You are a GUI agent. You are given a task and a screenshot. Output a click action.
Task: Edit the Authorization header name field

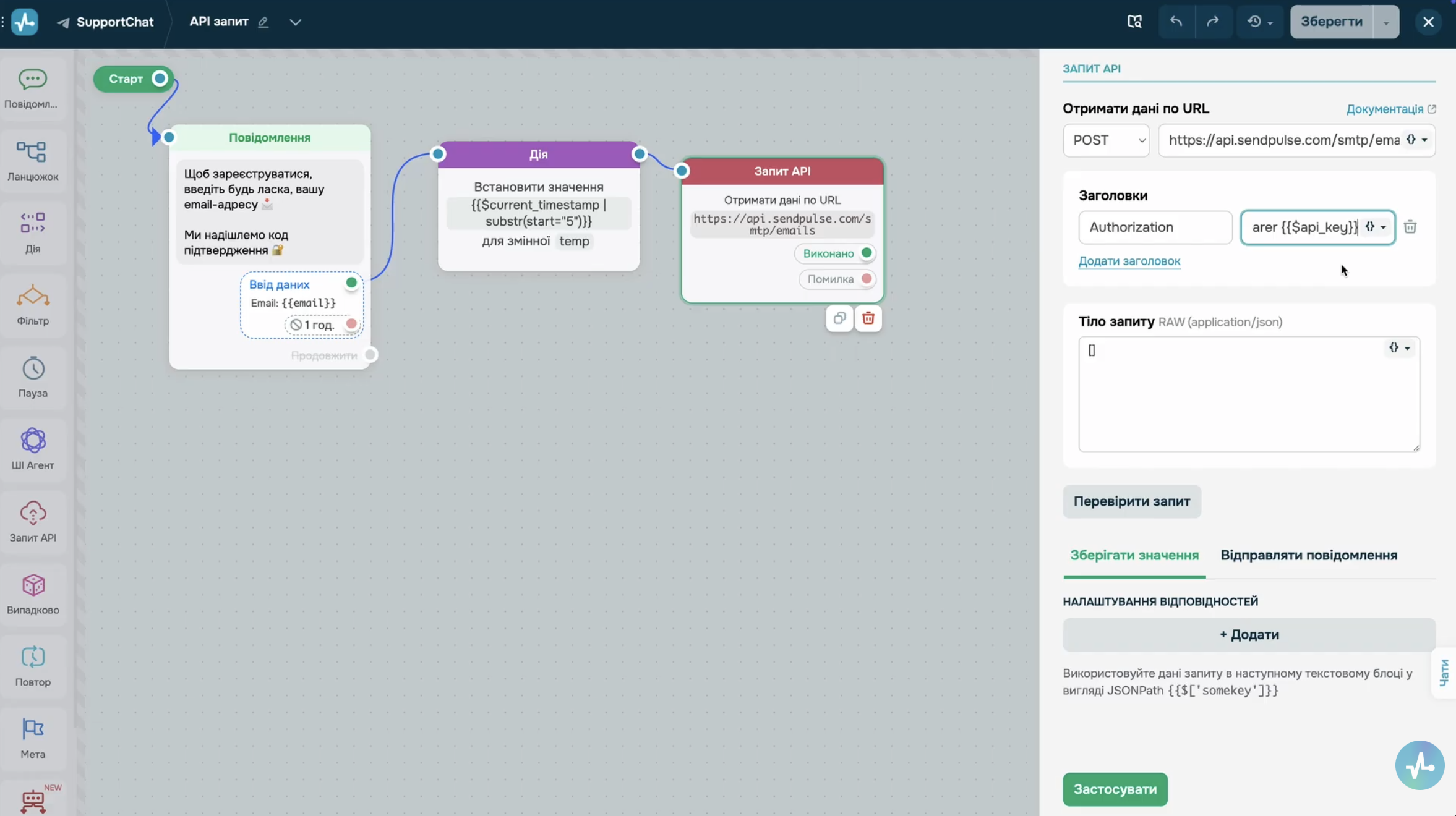pyautogui.click(x=1155, y=227)
